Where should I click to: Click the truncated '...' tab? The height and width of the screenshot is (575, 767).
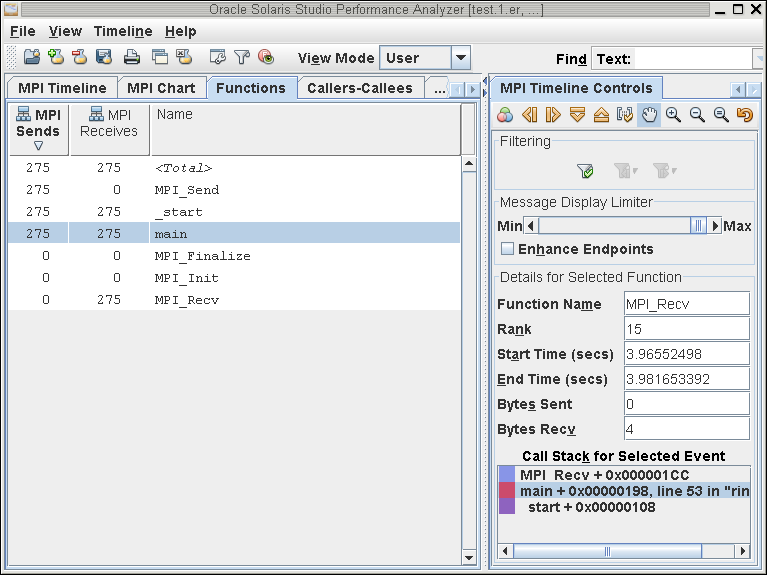pyautogui.click(x=438, y=88)
